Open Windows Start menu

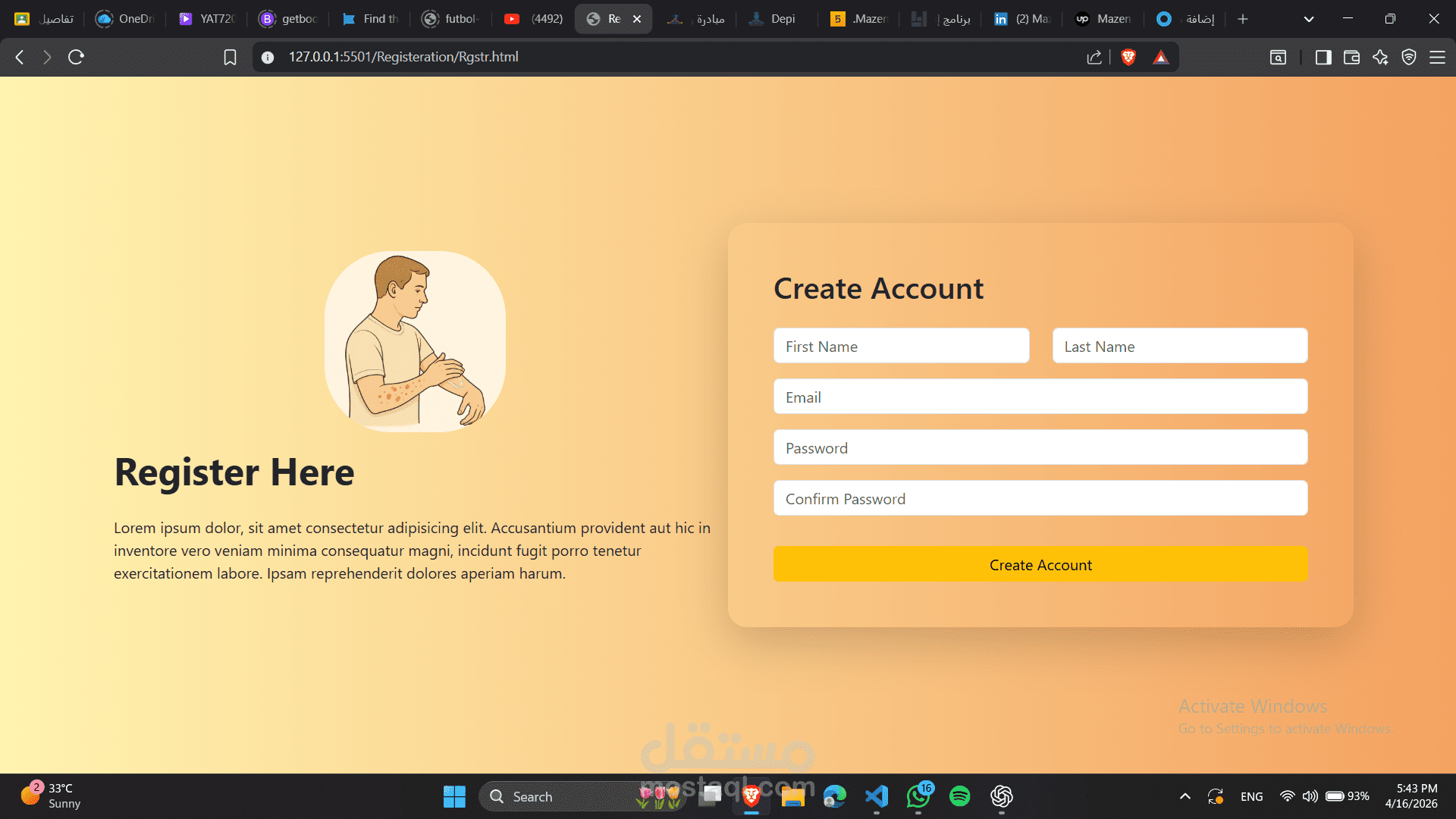click(454, 796)
